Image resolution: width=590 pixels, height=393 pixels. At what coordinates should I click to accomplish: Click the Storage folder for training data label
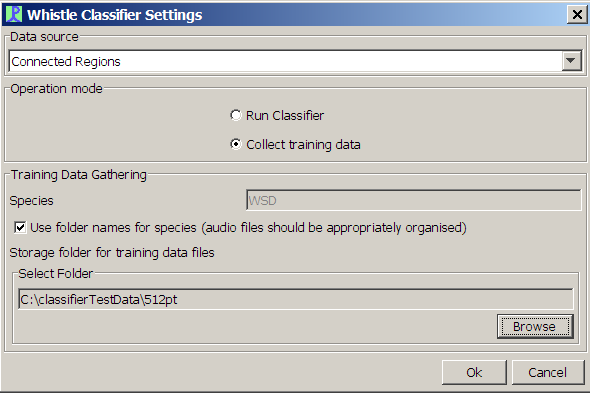tap(112, 253)
